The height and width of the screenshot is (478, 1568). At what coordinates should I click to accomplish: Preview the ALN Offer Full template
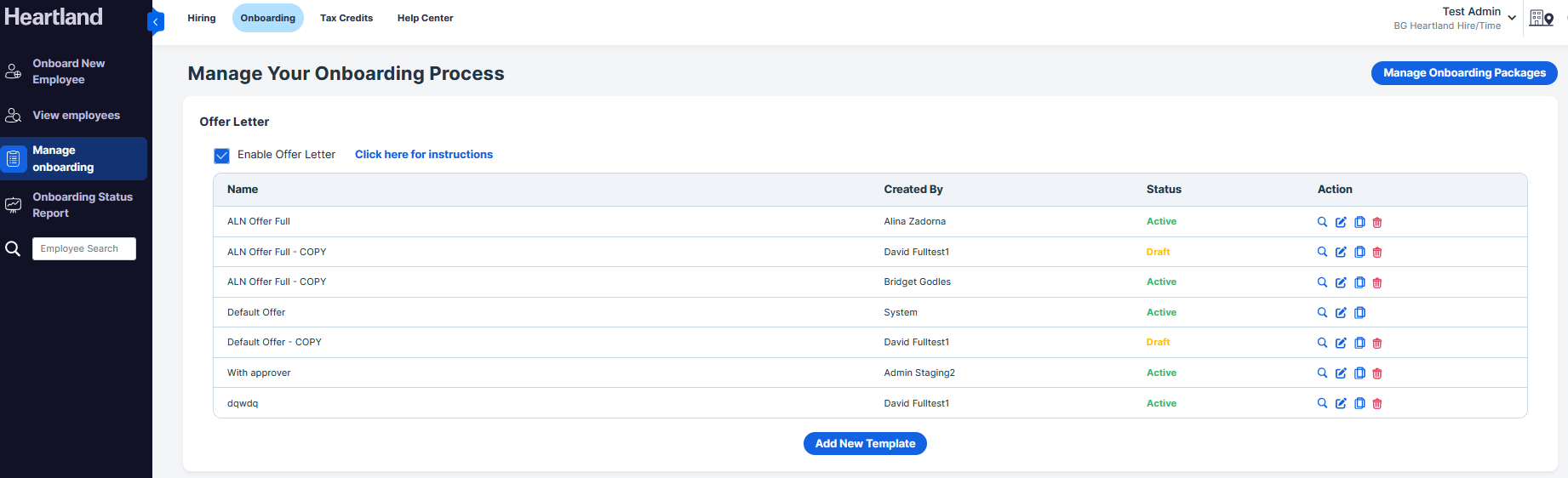1322,222
